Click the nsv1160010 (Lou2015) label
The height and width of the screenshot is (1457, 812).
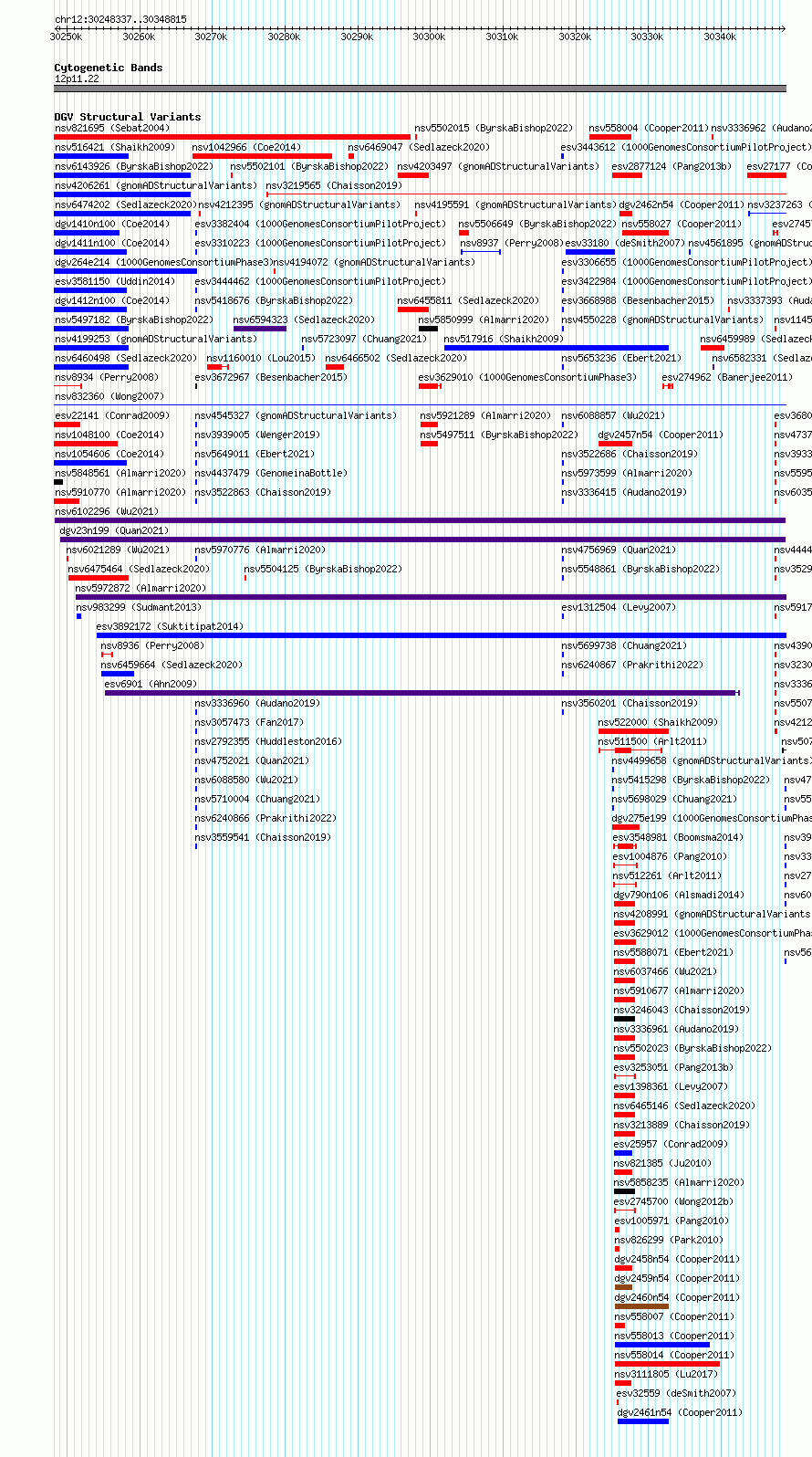pyautogui.click(x=261, y=358)
